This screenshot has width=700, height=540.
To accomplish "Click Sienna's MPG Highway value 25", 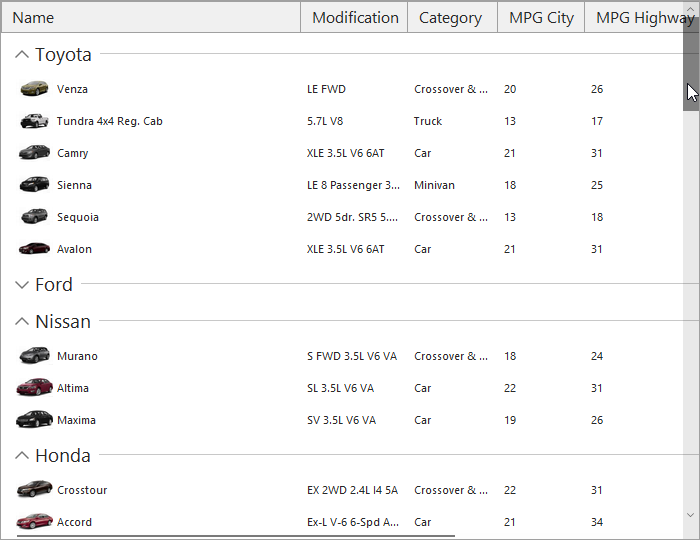I will coord(597,185).
